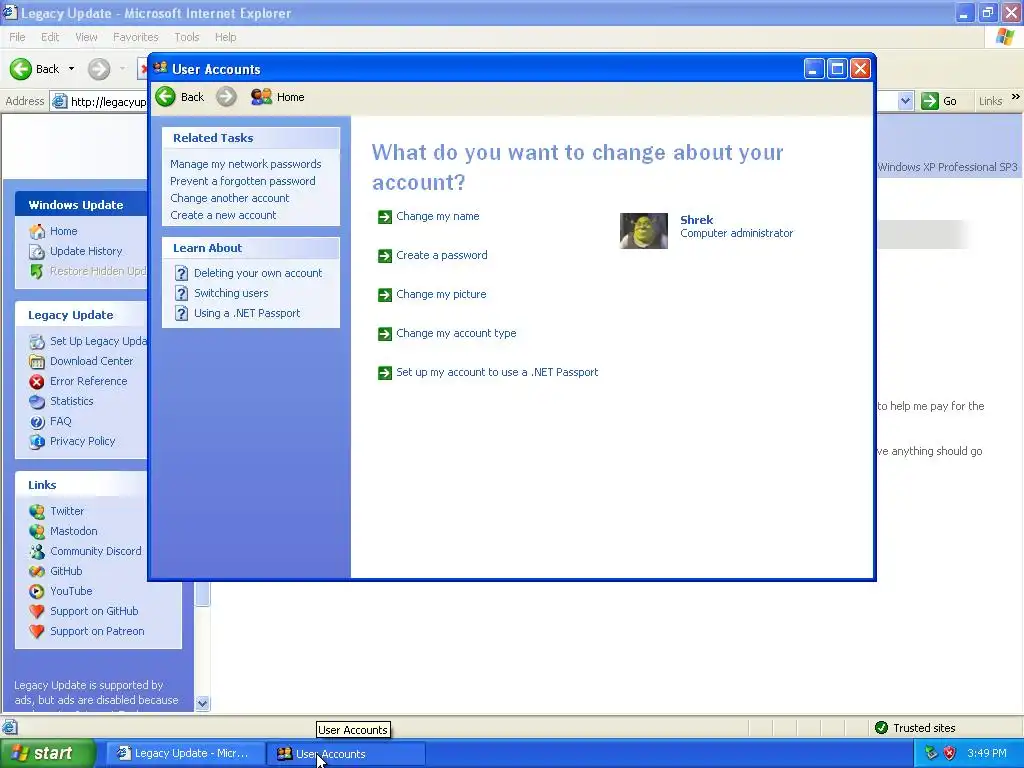Click the Manage my network passwords link

point(246,164)
